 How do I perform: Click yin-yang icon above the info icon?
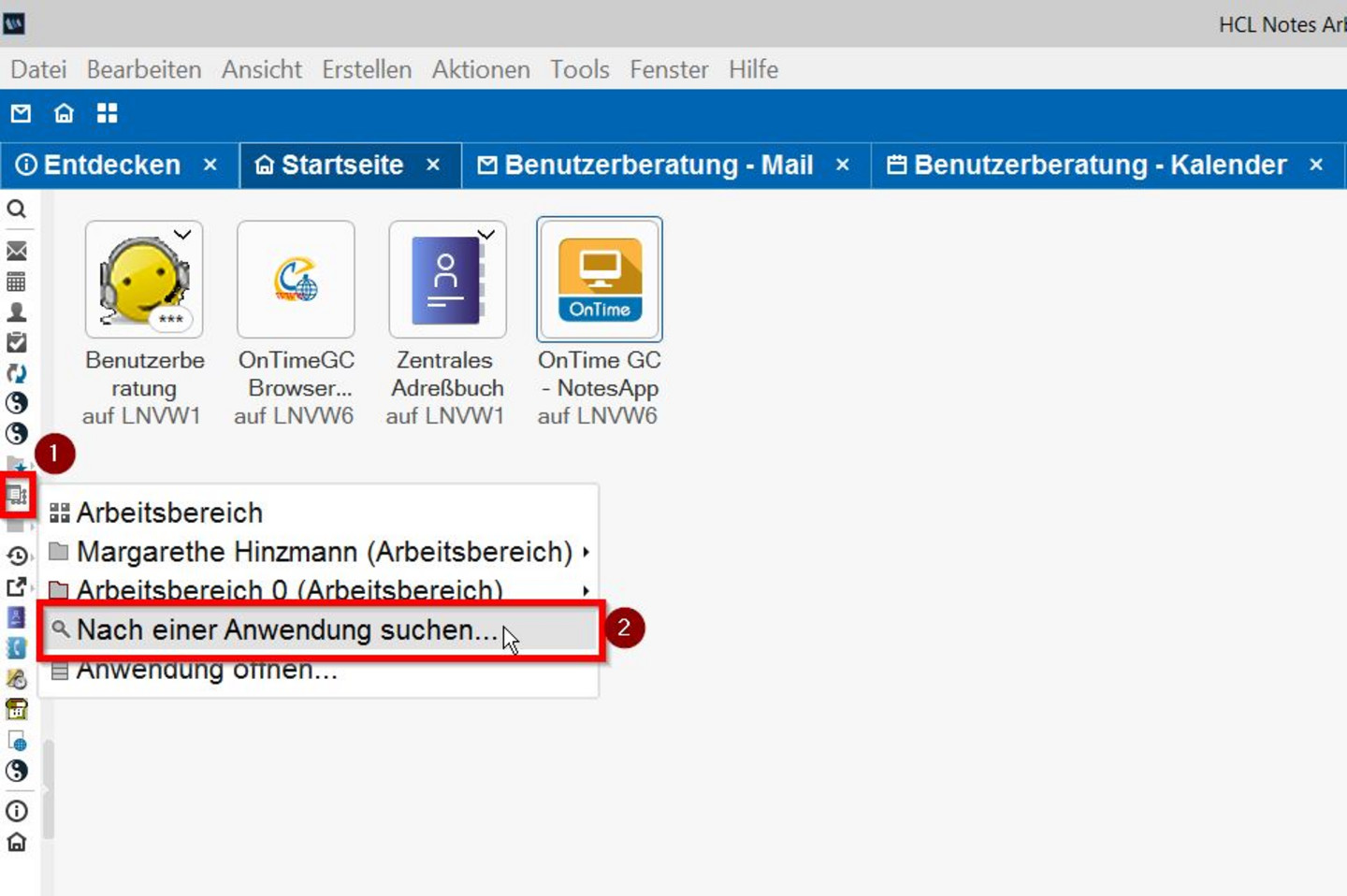click(16, 771)
